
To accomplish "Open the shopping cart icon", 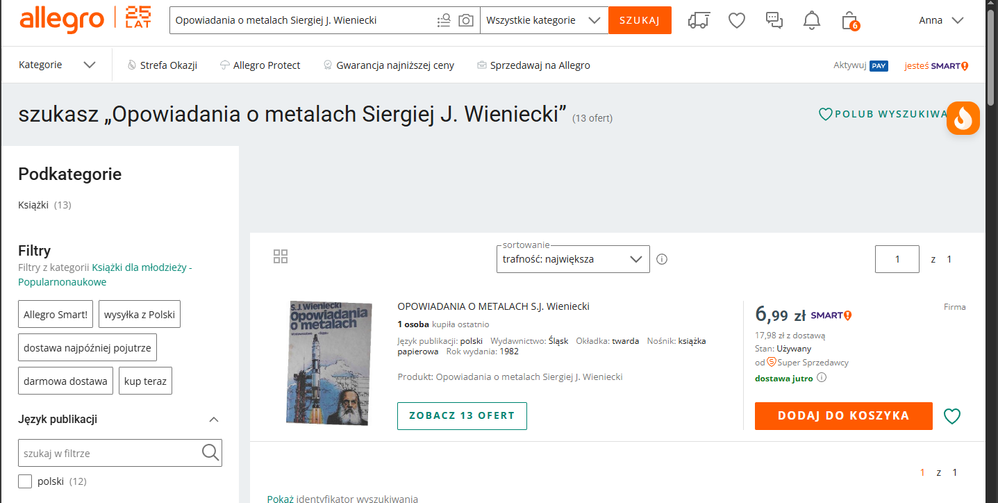I will [849, 20].
